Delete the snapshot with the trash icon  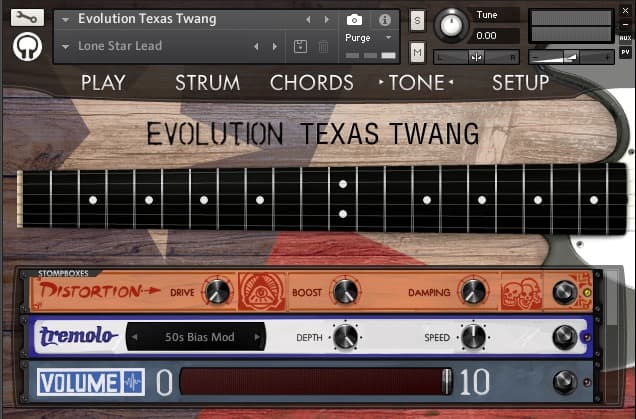pos(323,46)
